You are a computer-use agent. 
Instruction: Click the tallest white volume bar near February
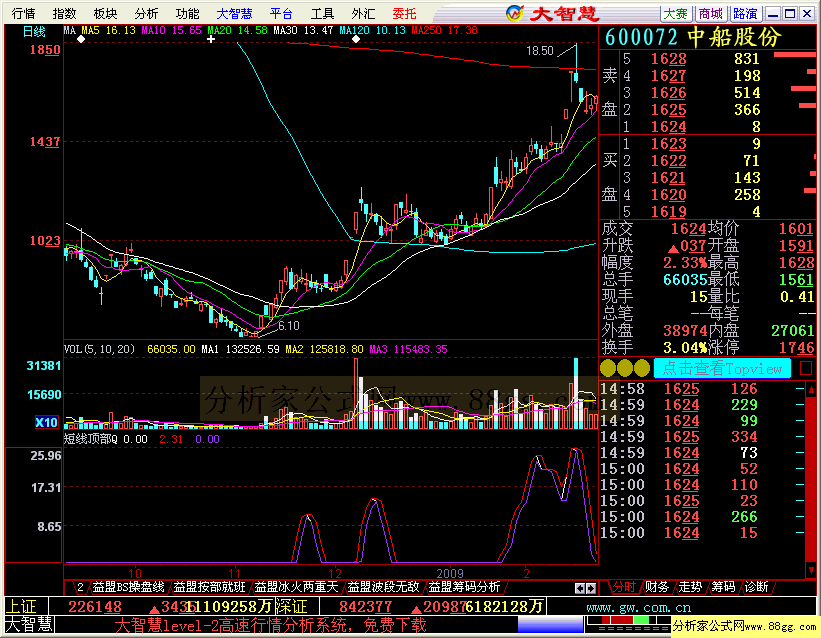[x=576, y=393]
